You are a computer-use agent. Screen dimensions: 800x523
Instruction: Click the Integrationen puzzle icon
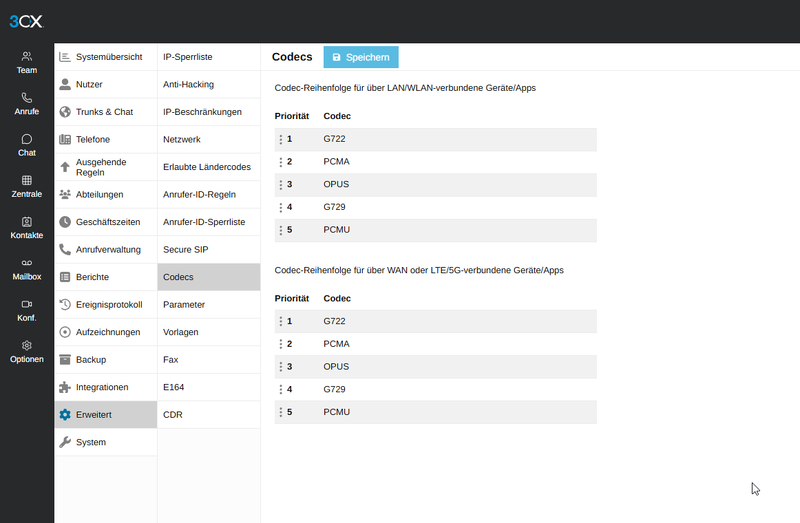pyautogui.click(x=65, y=387)
